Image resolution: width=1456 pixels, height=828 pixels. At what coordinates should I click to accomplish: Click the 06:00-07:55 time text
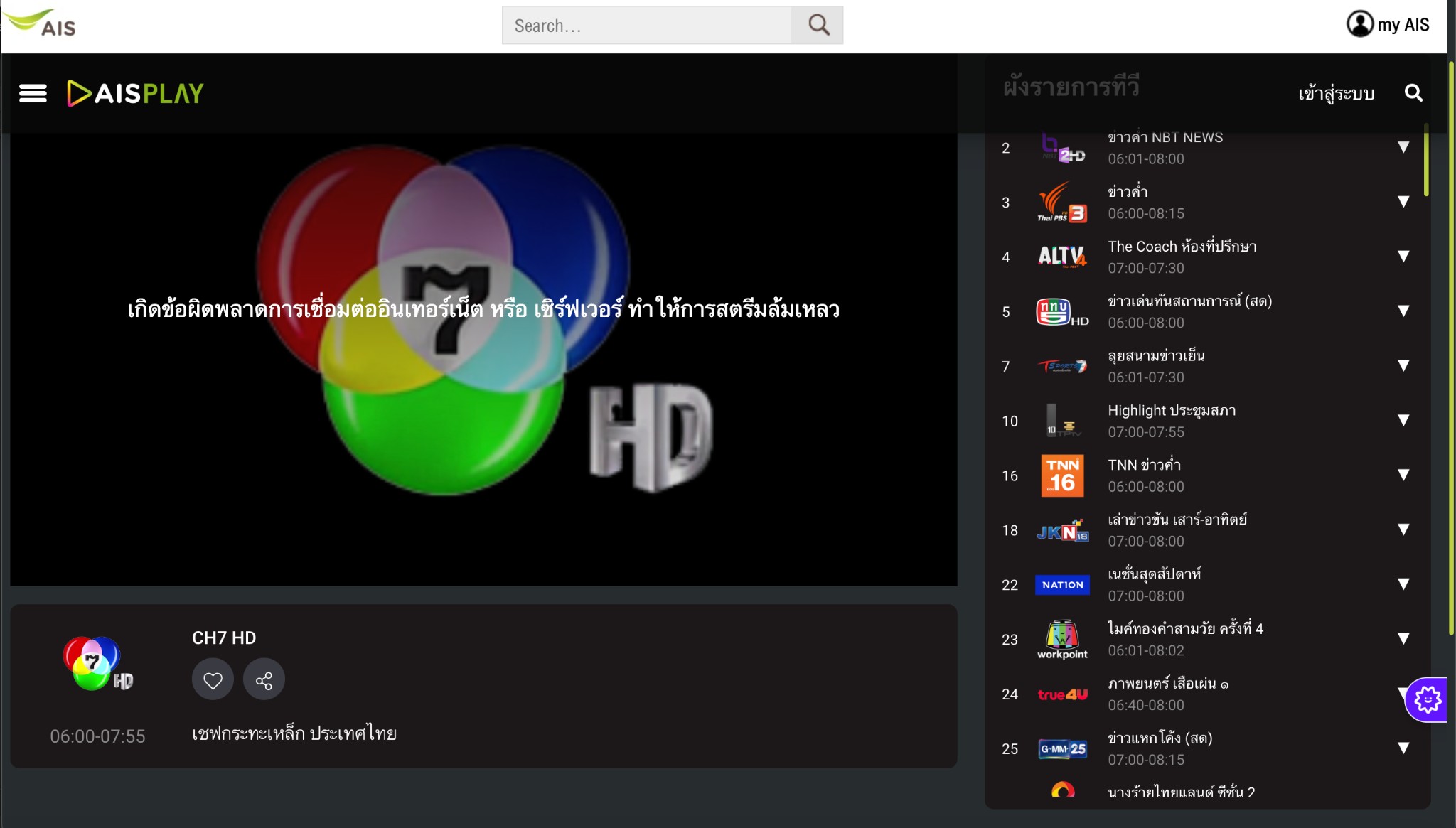tap(97, 736)
